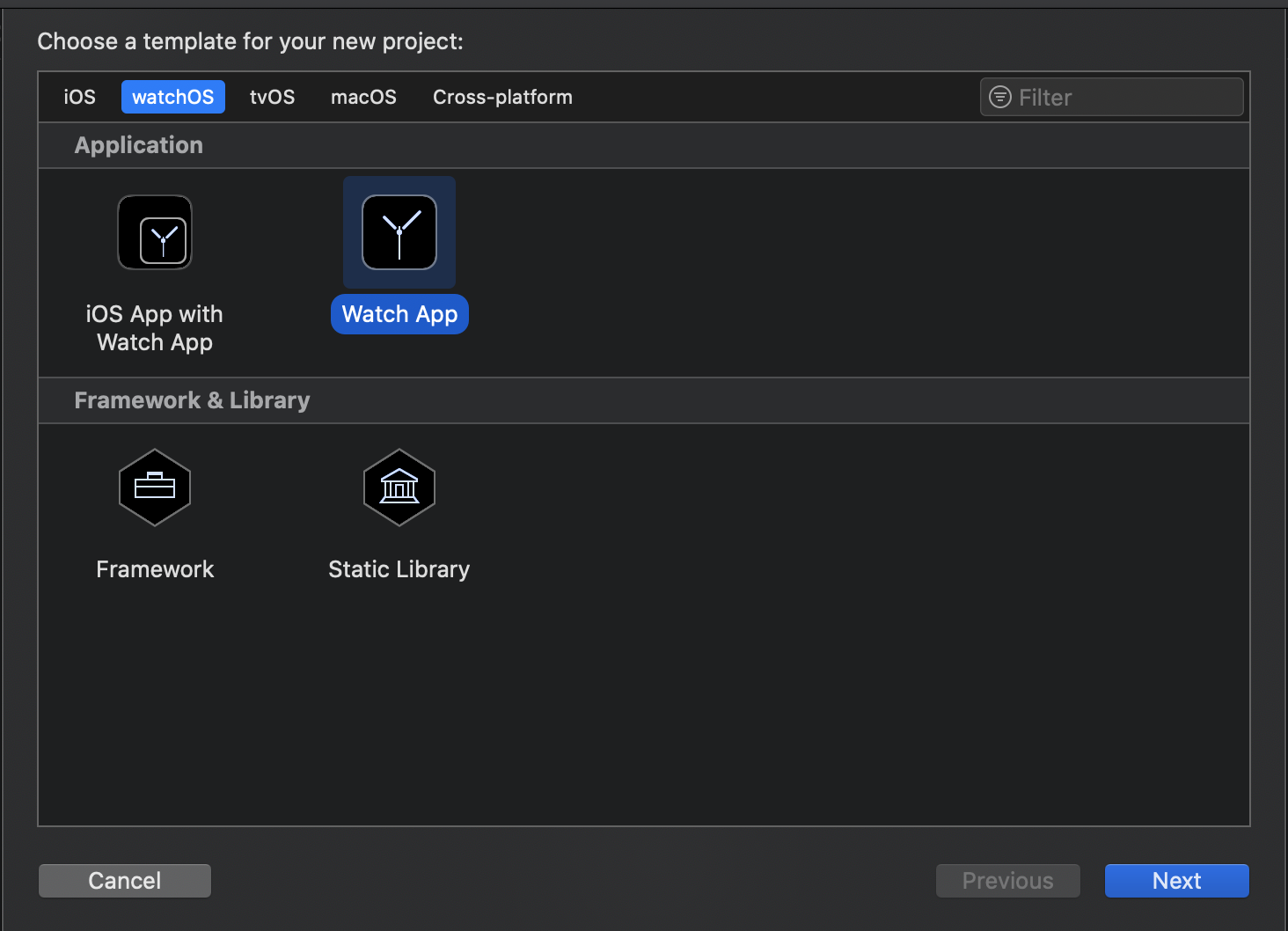
Task: Click the Framework & Library section header
Action: [x=192, y=400]
